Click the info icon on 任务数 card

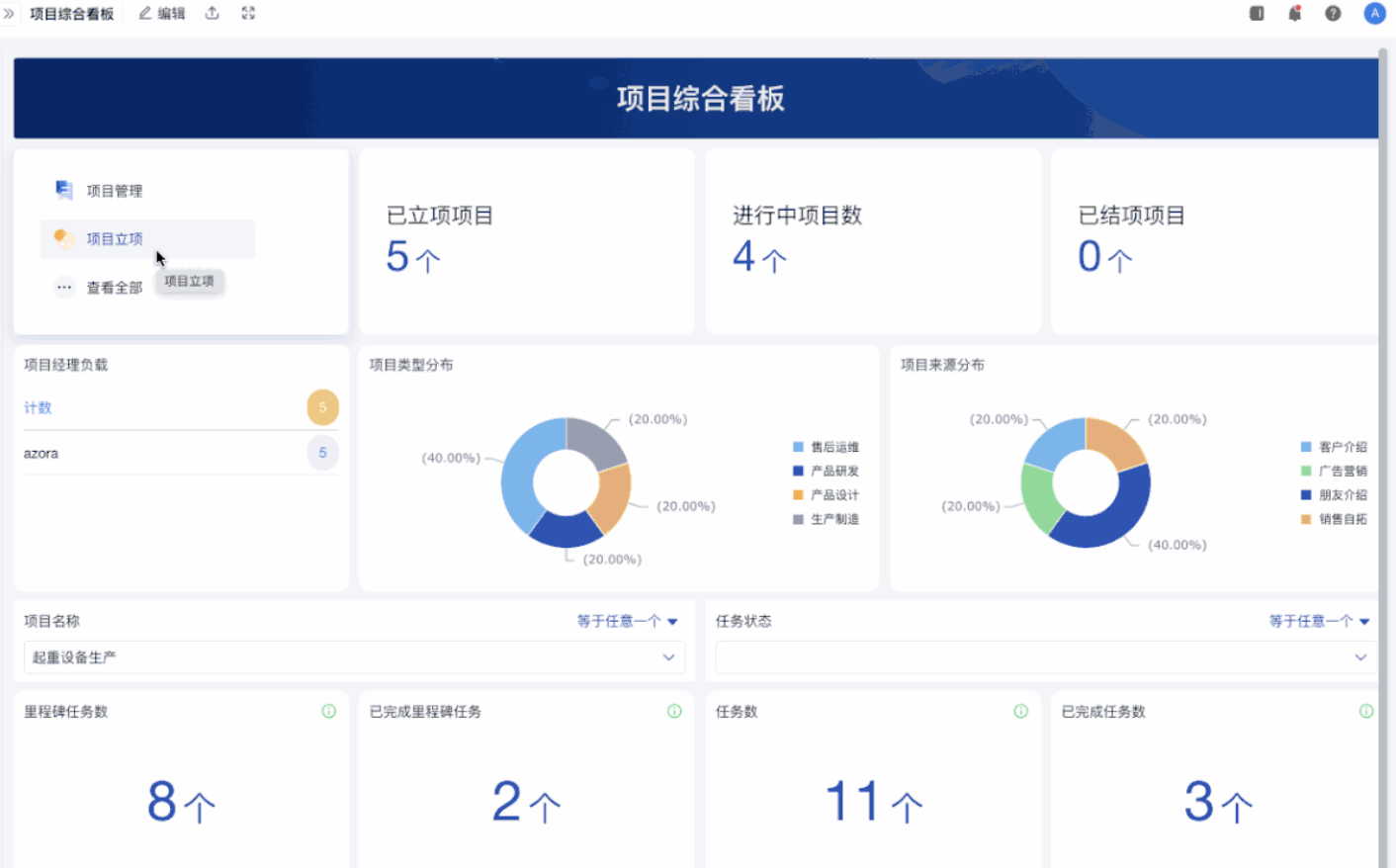pos(1020,711)
